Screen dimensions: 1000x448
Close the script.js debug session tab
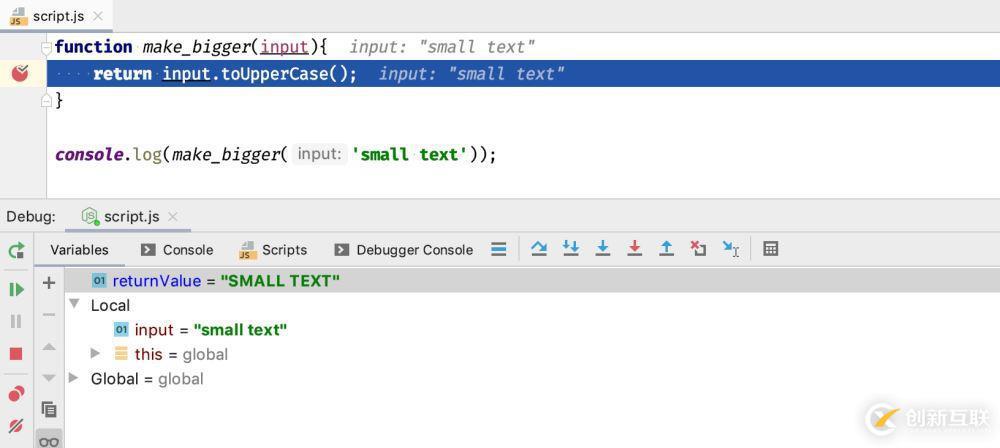(172, 217)
